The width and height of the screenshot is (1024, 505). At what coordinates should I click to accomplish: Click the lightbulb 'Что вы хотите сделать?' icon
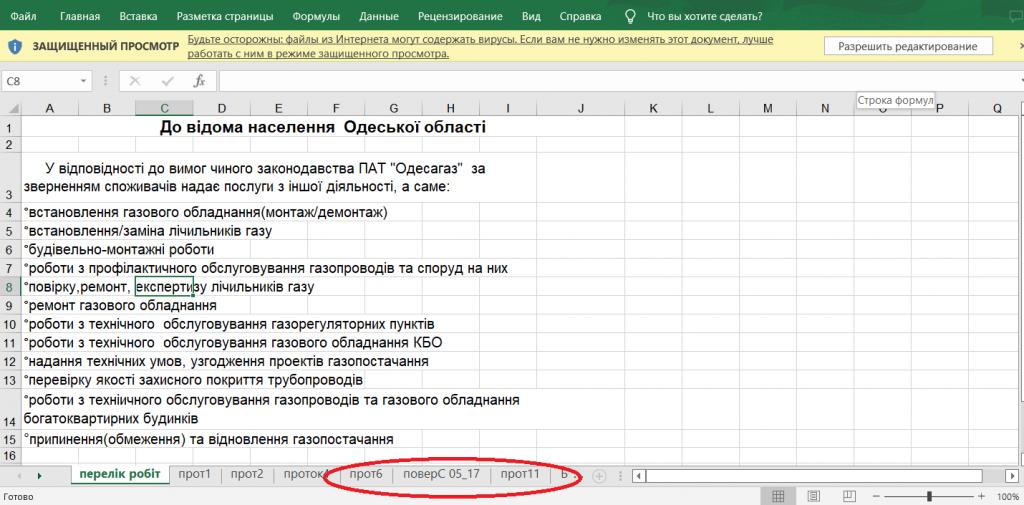[631, 16]
